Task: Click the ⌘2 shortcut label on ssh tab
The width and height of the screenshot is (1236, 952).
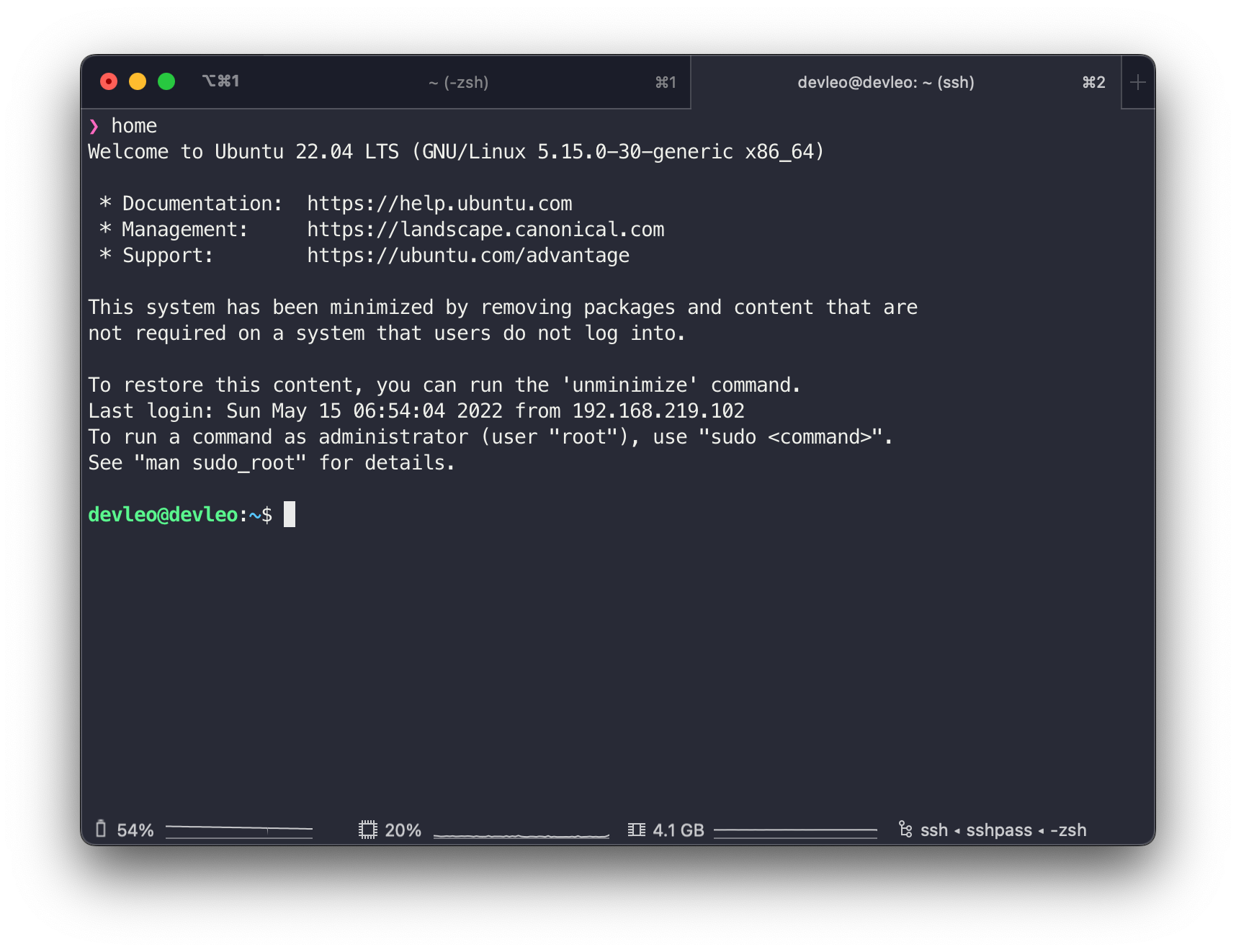Action: coord(1093,82)
